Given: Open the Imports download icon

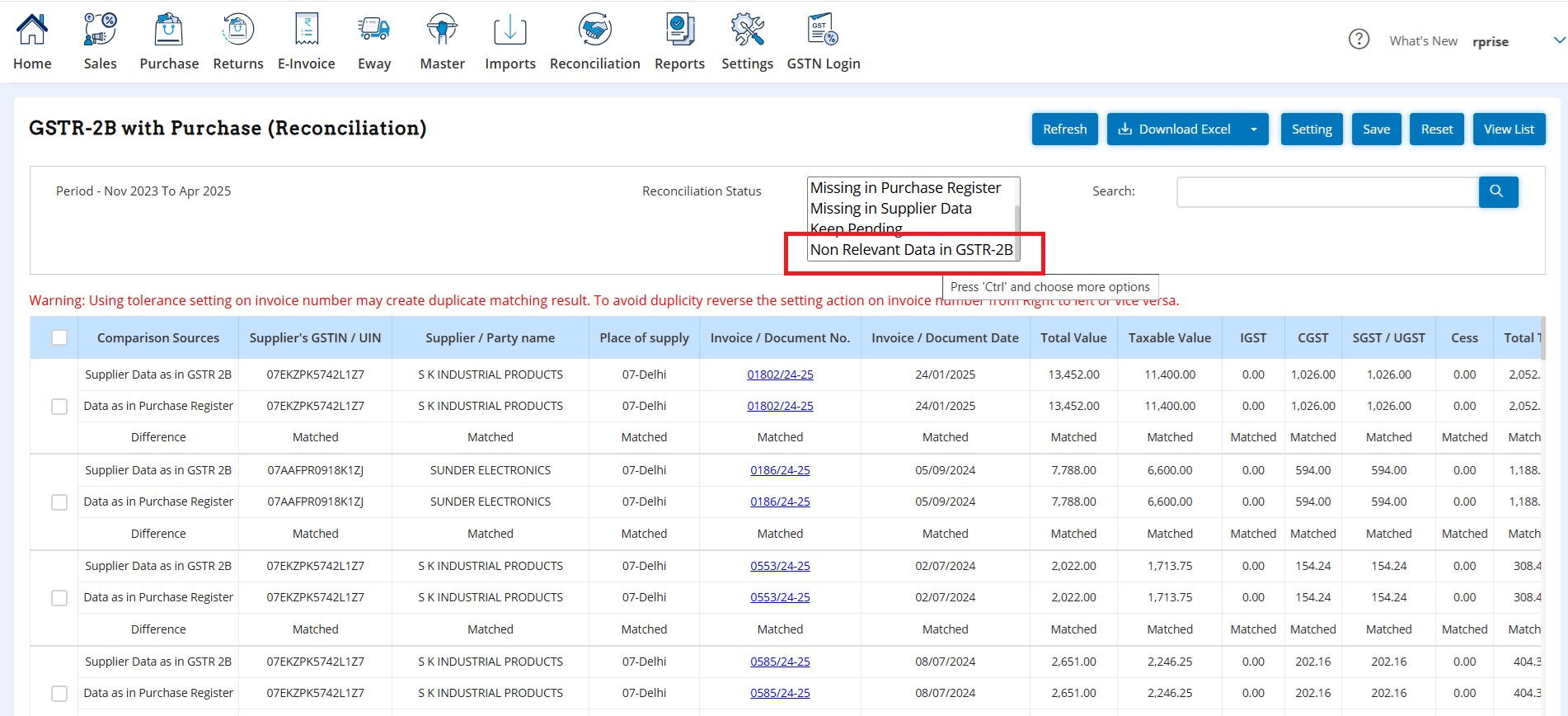Looking at the screenshot, I should 510,30.
